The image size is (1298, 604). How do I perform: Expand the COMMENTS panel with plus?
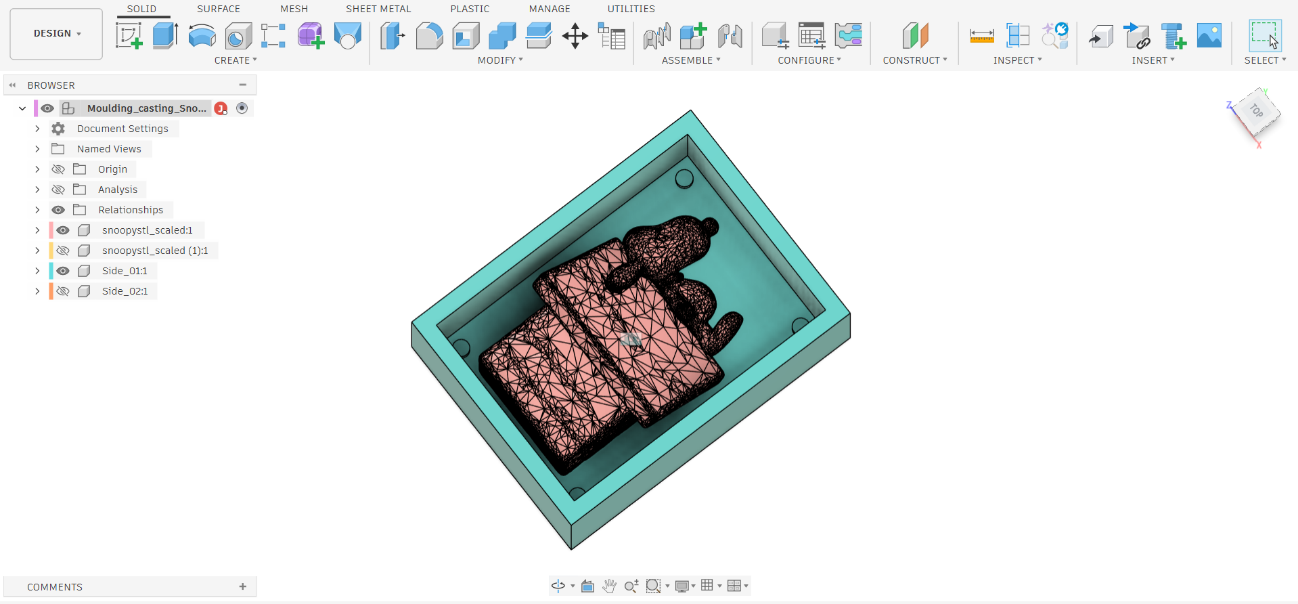tap(243, 587)
